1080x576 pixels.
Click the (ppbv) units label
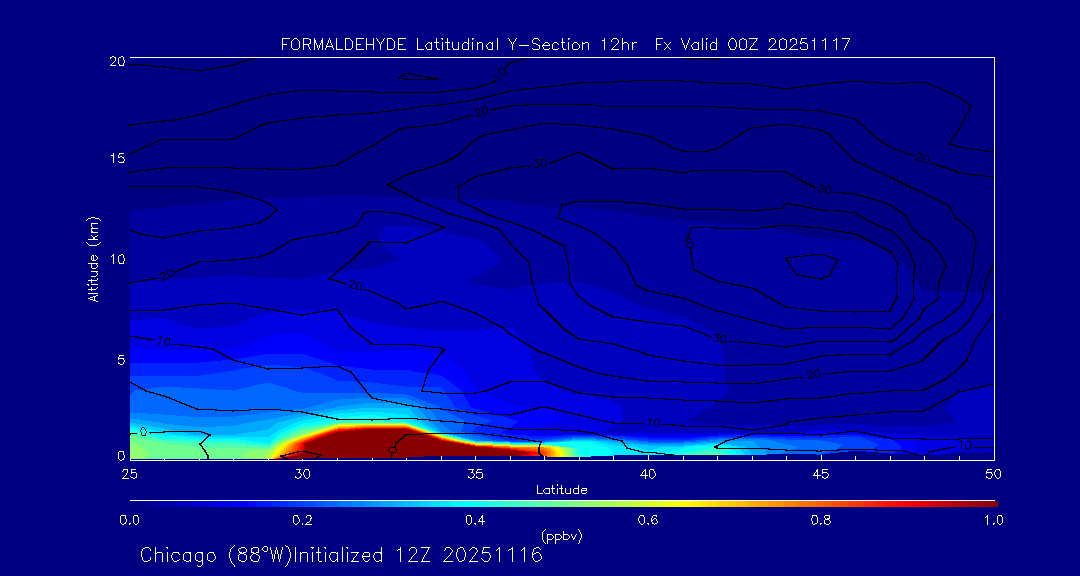coord(561,535)
